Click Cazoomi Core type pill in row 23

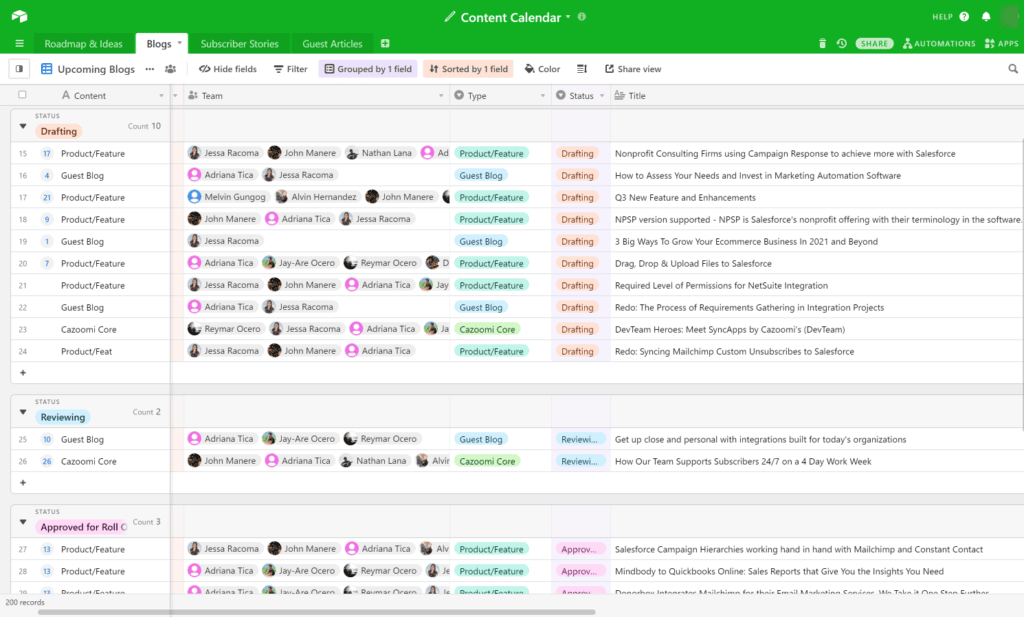[x=487, y=329]
